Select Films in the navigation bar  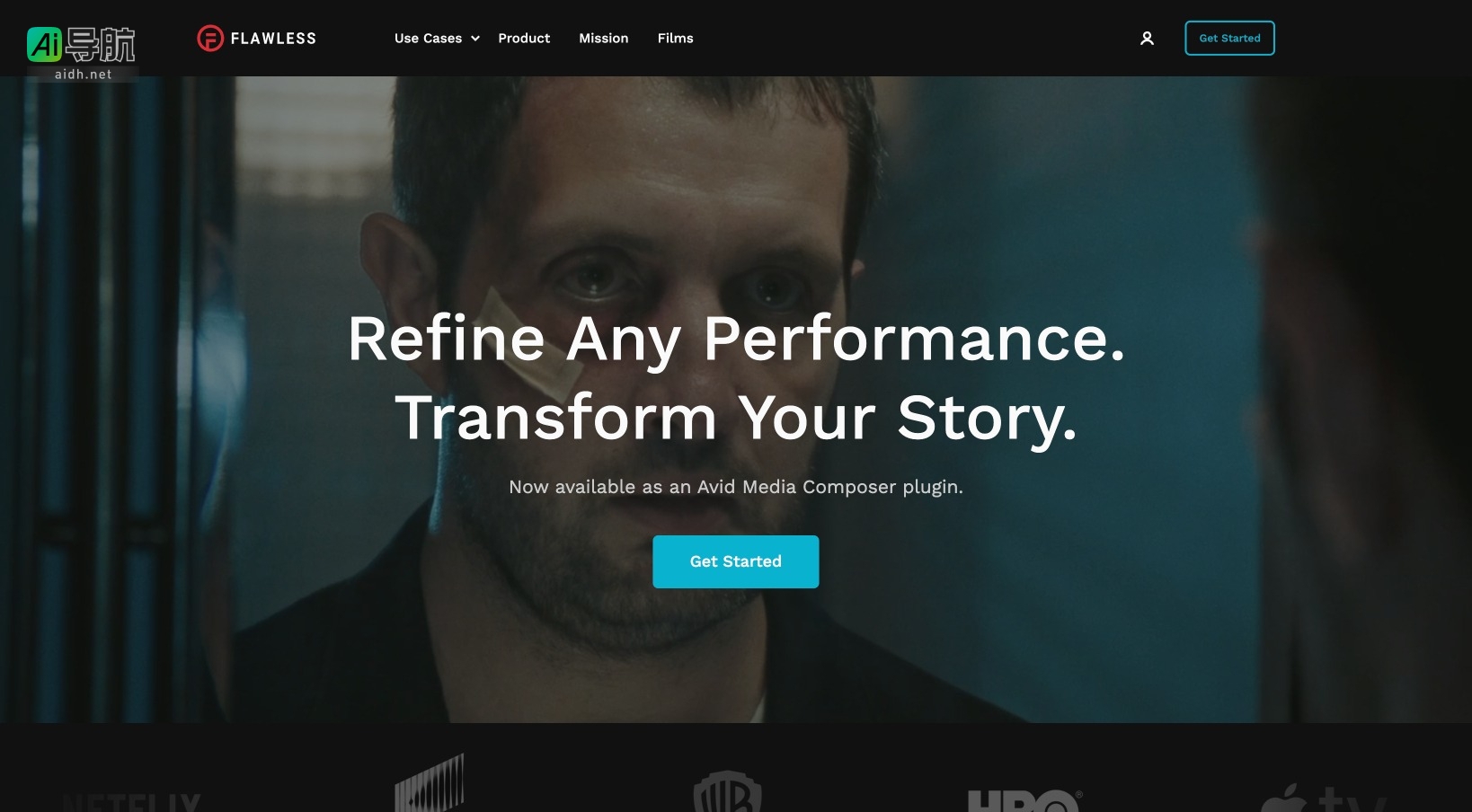click(676, 39)
